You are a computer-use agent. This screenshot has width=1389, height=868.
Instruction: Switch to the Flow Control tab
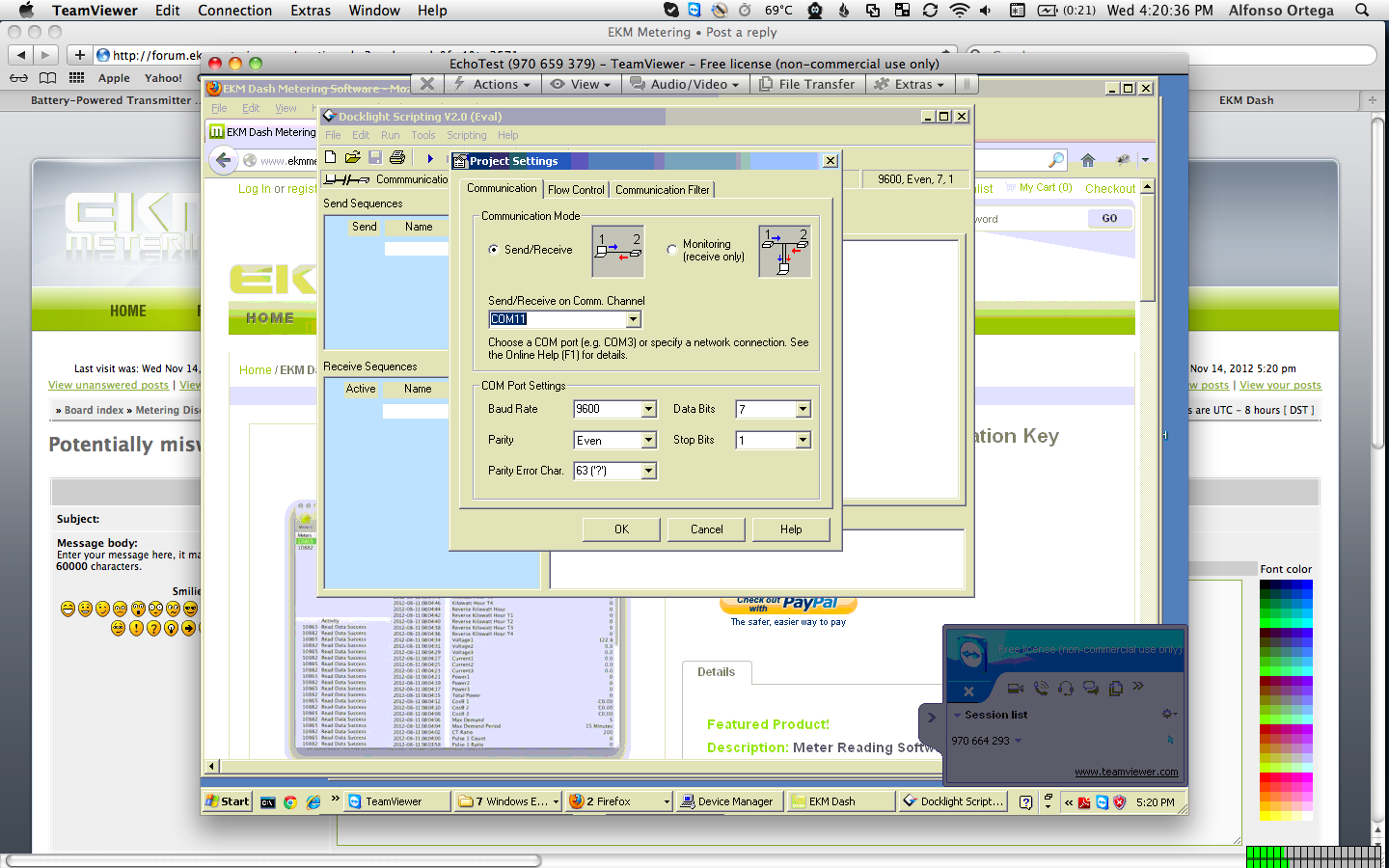pyautogui.click(x=576, y=190)
